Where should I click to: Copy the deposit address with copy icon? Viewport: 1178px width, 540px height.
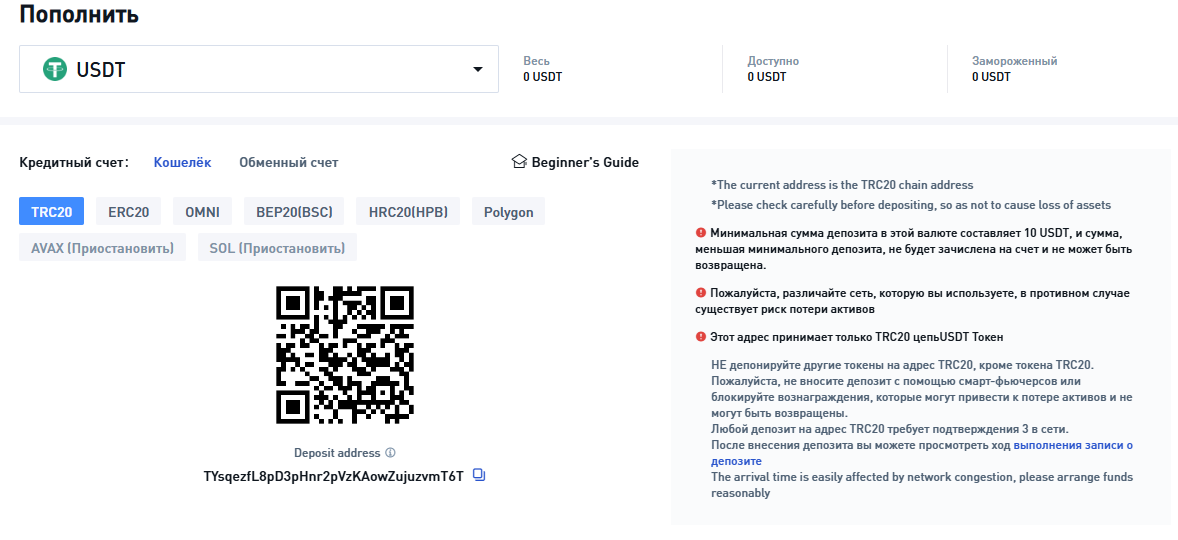coord(479,475)
